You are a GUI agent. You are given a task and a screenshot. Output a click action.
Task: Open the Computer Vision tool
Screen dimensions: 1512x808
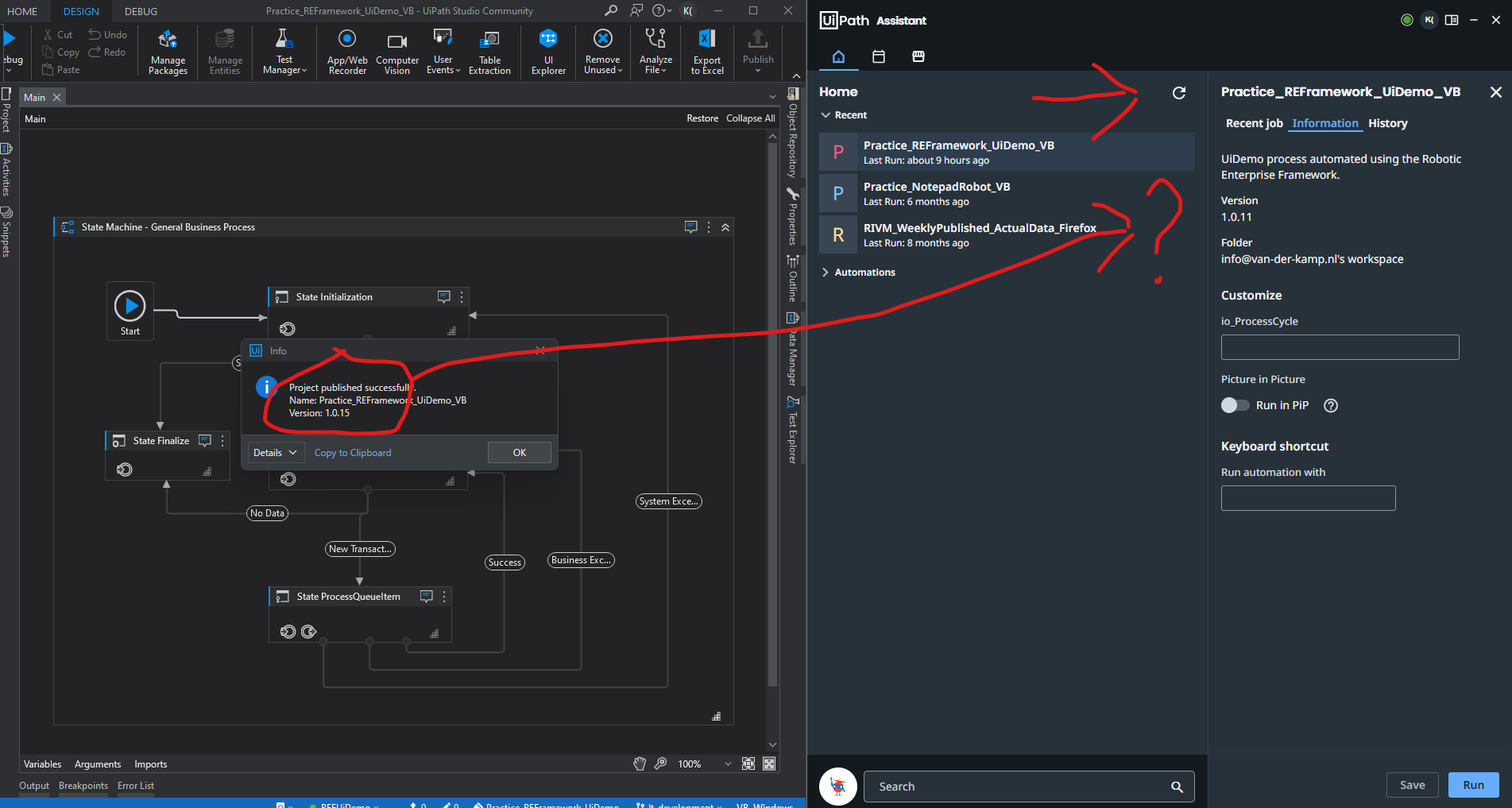click(x=396, y=52)
